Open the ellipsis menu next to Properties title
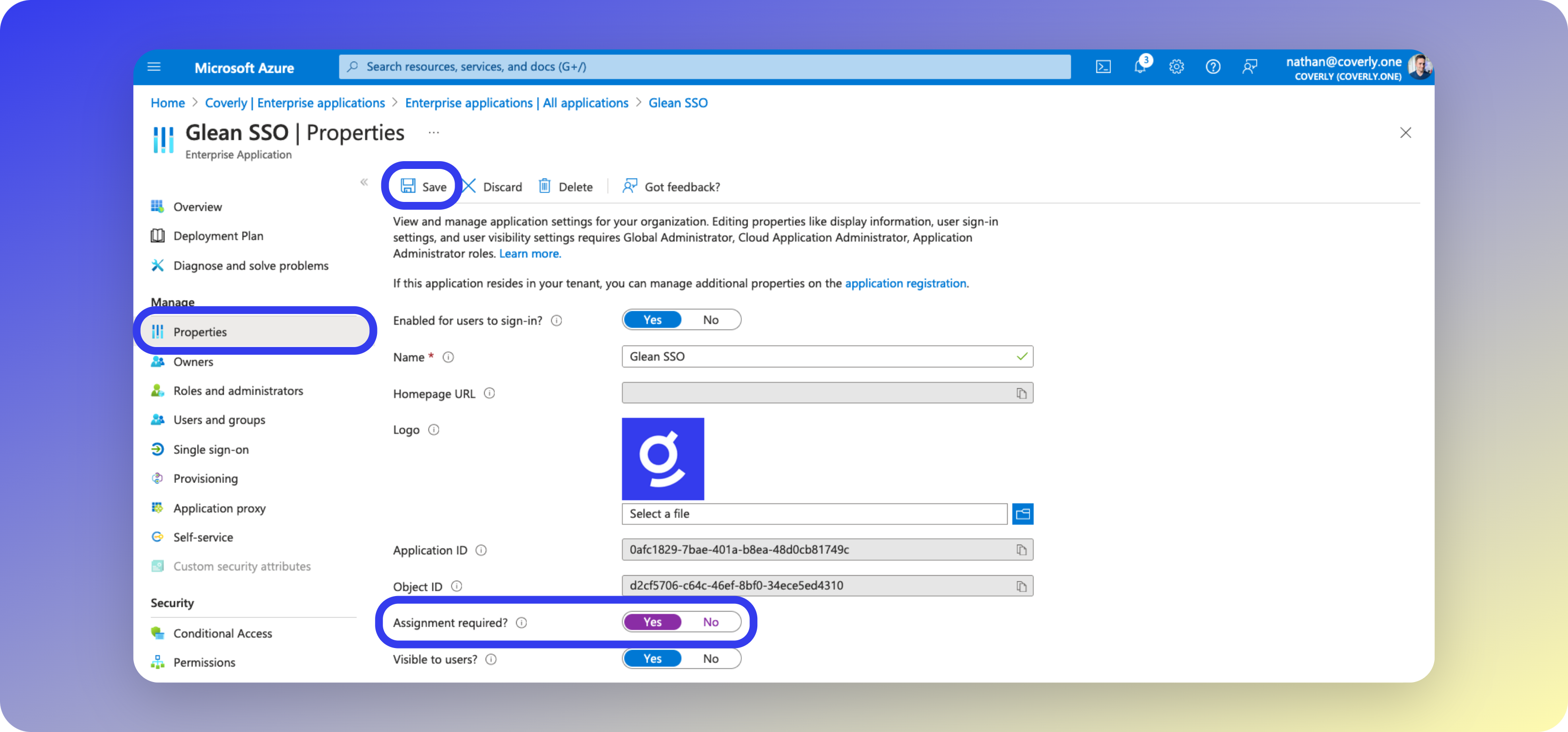Image resolution: width=1568 pixels, height=732 pixels. (433, 132)
